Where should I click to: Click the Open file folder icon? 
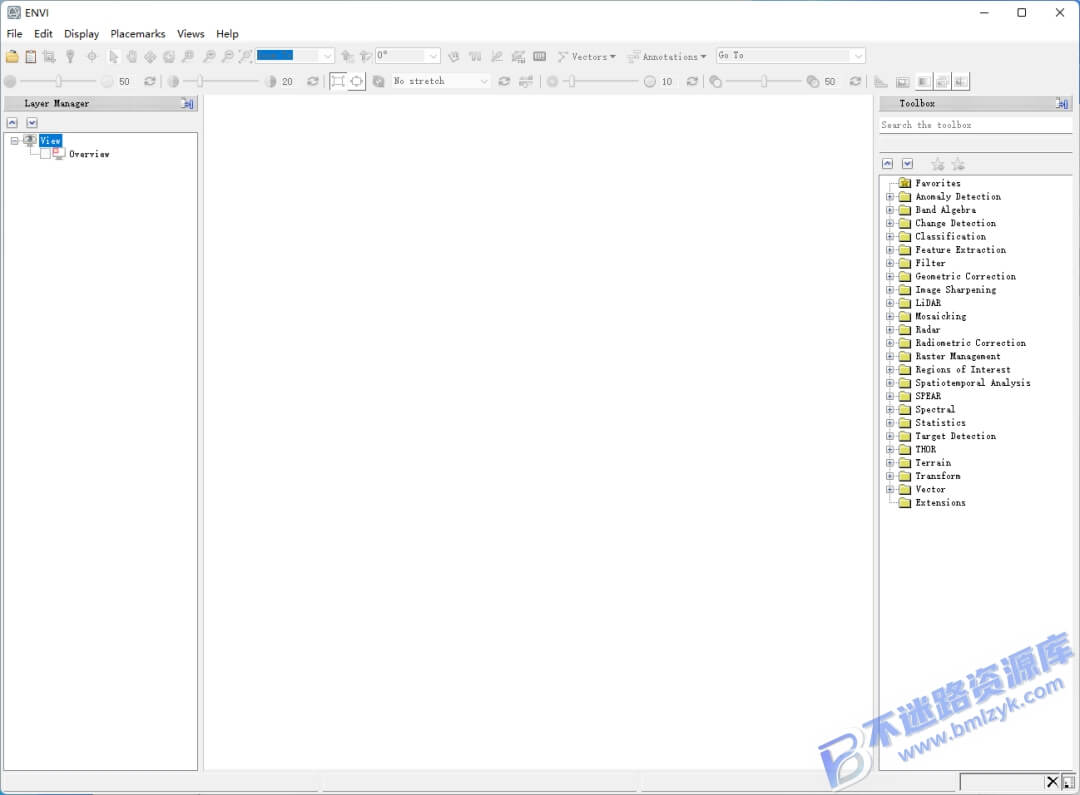pyautogui.click(x=12, y=56)
